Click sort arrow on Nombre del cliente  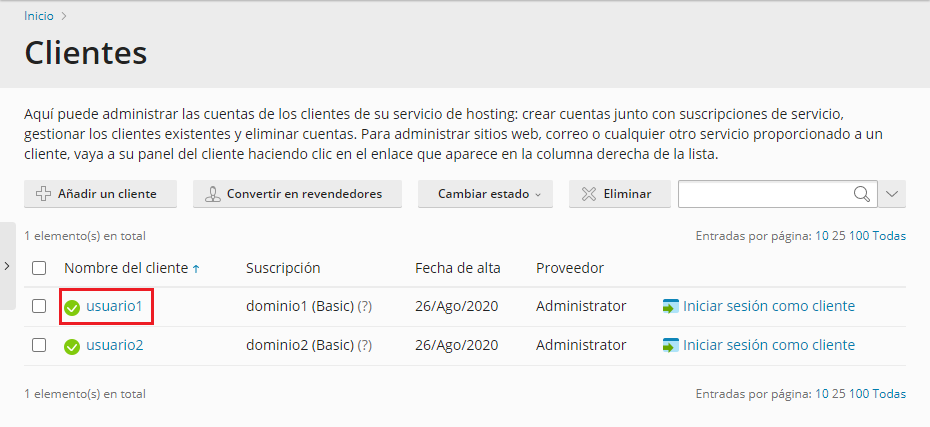[196, 269]
